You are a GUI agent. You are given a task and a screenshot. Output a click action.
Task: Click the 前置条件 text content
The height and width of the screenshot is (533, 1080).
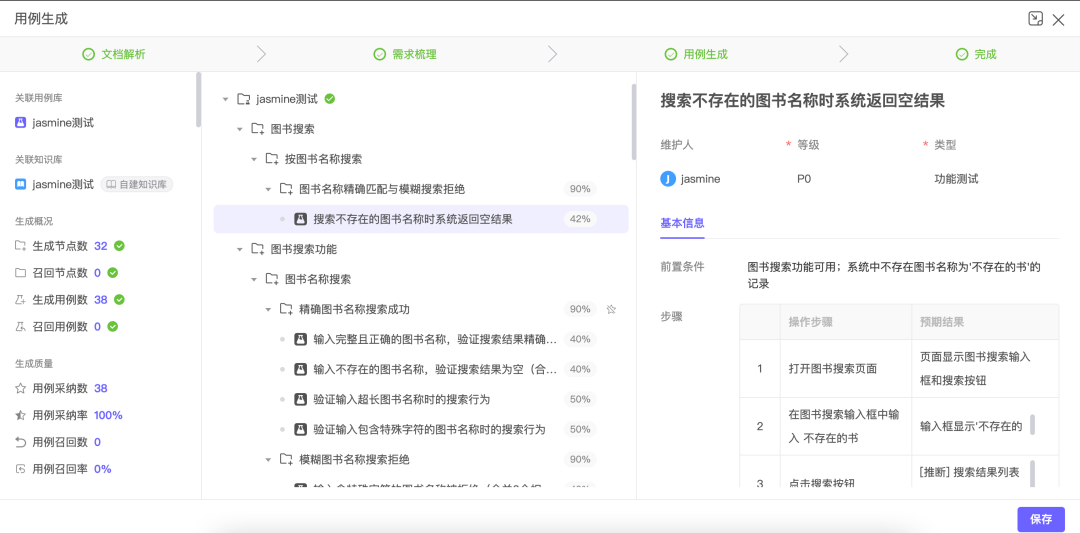(894, 275)
